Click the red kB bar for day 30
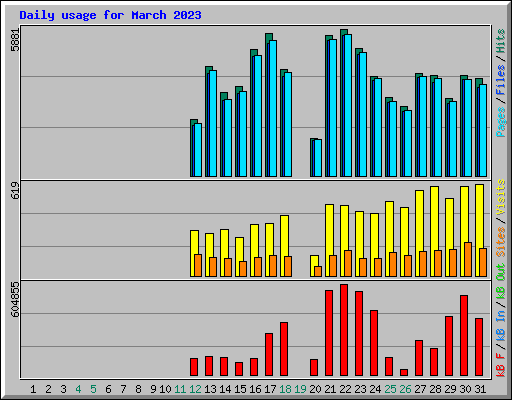Screen dimensions: 512x400 [x=464, y=335]
